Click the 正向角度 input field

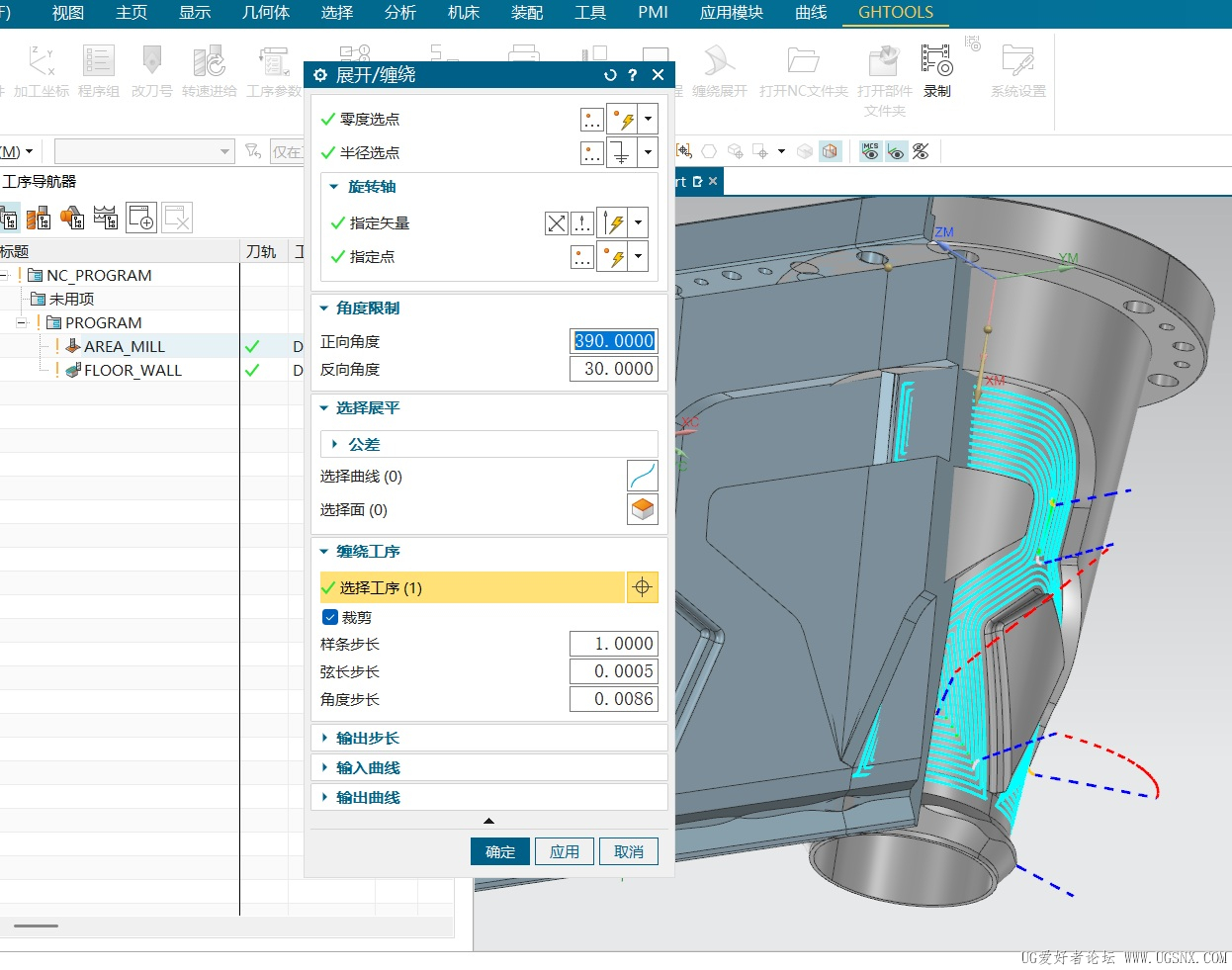(x=613, y=341)
